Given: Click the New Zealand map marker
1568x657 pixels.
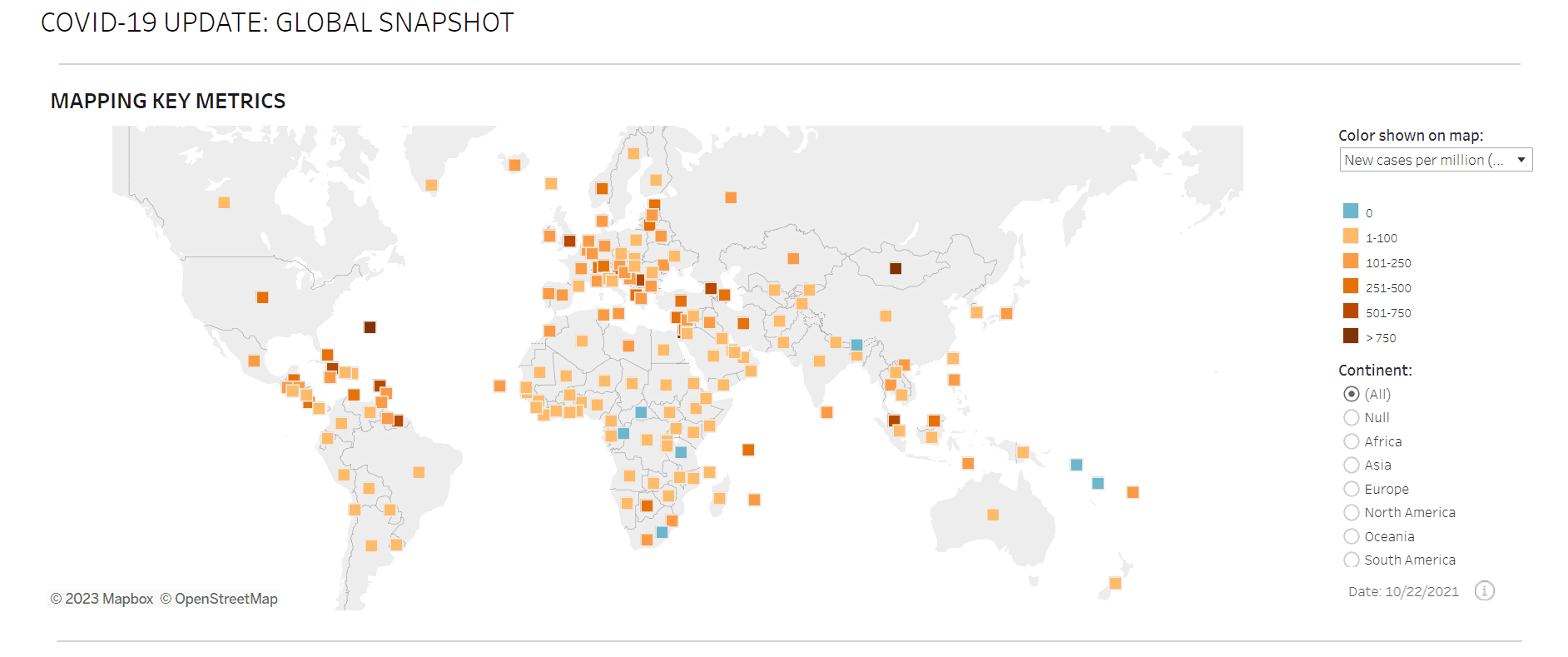Looking at the screenshot, I should (x=1115, y=583).
